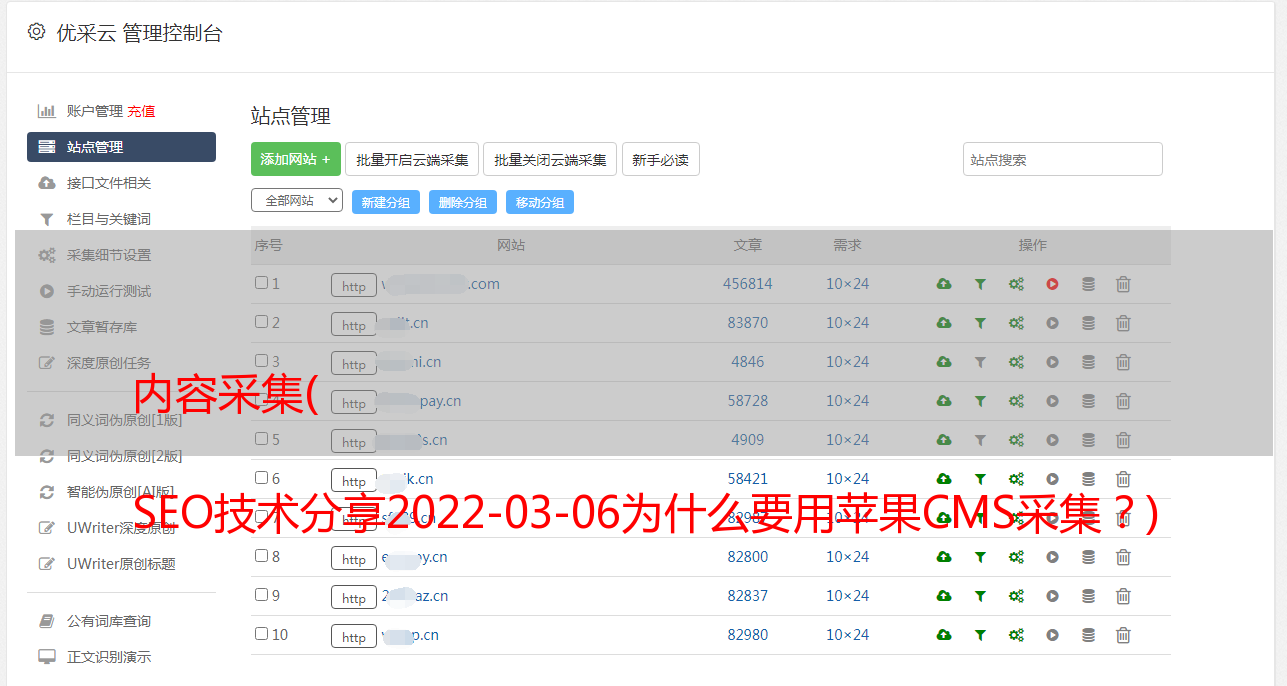Screen dimensions: 1287x686
Task: Click the play icon in row 10
Action: (1052, 635)
